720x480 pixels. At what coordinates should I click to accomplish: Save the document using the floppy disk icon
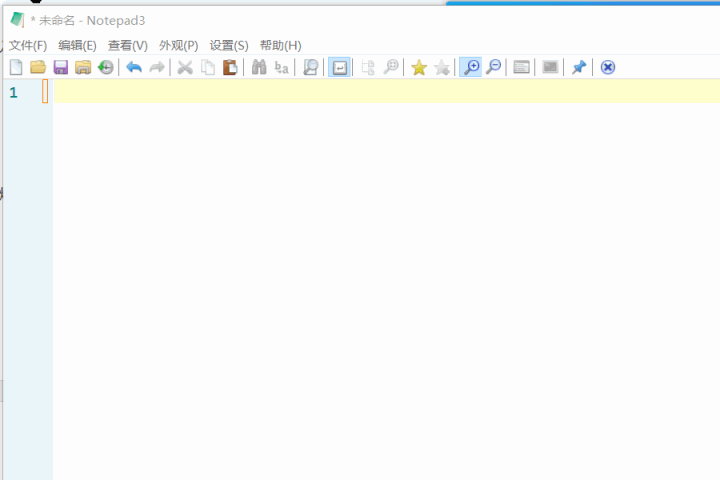click(x=60, y=67)
